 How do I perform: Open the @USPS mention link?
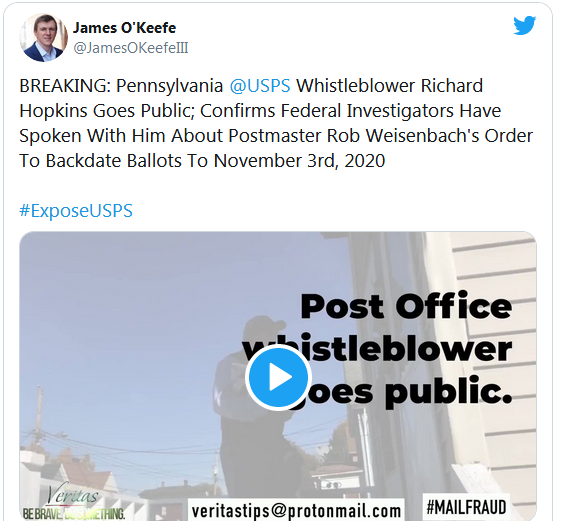[x=260, y=86]
